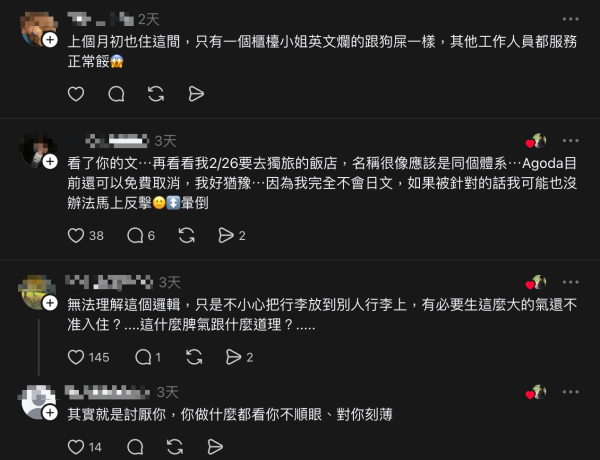The height and width of the screenshot is (460, 600).
Task: Open more options for 無法理解這個邏輯 comment
Action: pos(571,282)
